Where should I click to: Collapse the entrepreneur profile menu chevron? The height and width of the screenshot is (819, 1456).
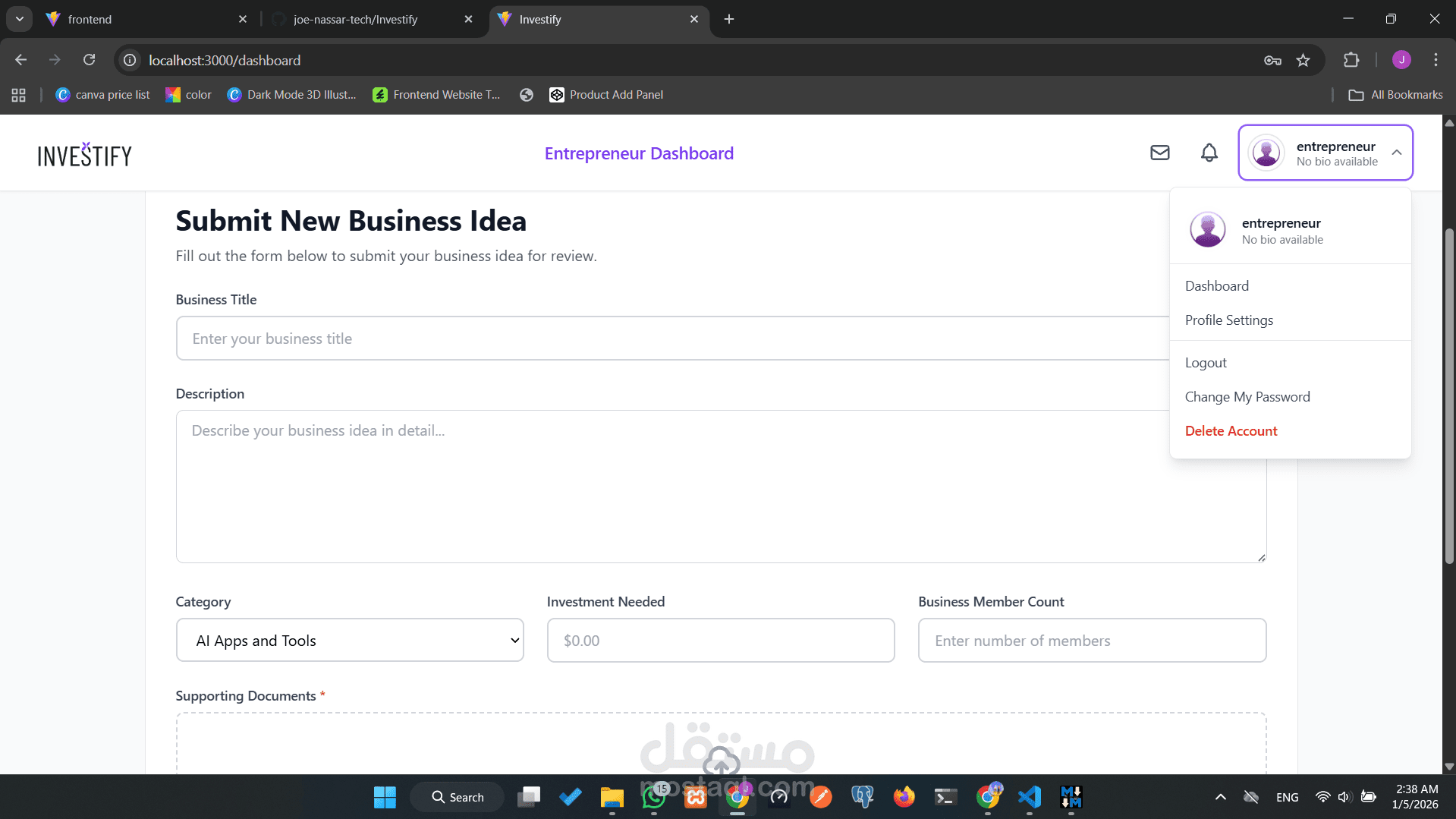click(1396, 153)
